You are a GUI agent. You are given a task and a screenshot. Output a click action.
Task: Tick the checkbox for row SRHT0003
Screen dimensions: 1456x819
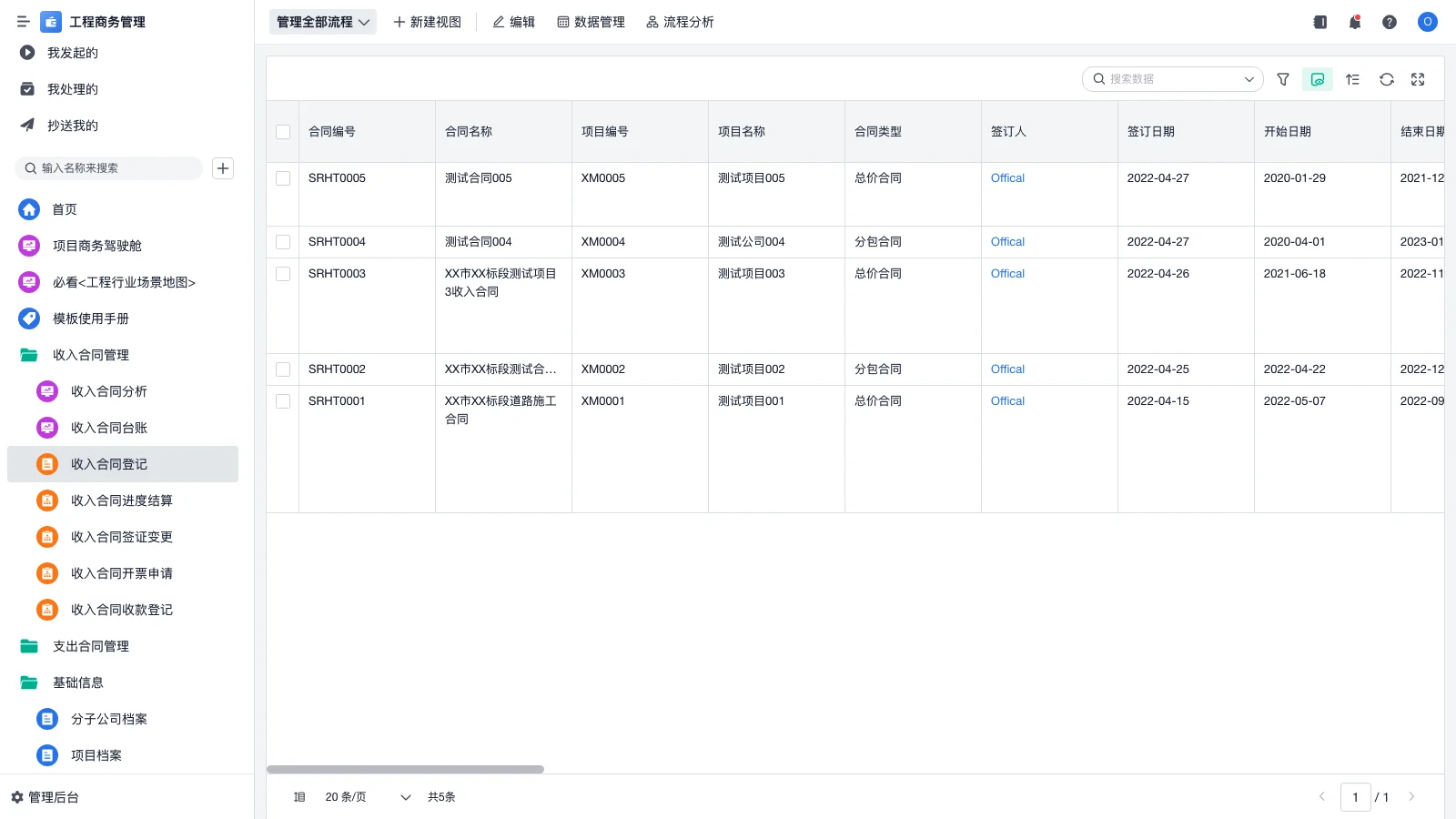283,274
